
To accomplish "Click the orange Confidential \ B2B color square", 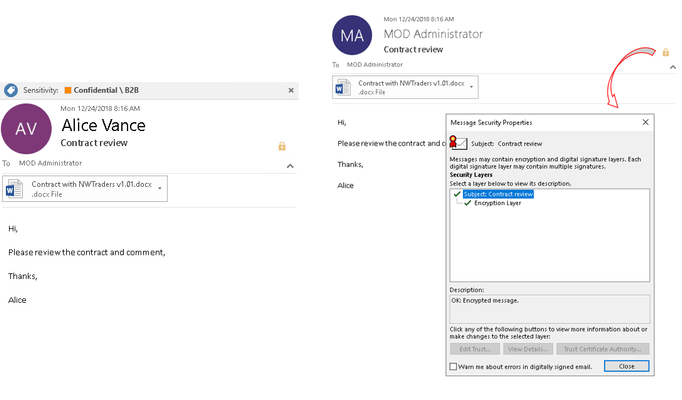I will [x=68, y=90].
